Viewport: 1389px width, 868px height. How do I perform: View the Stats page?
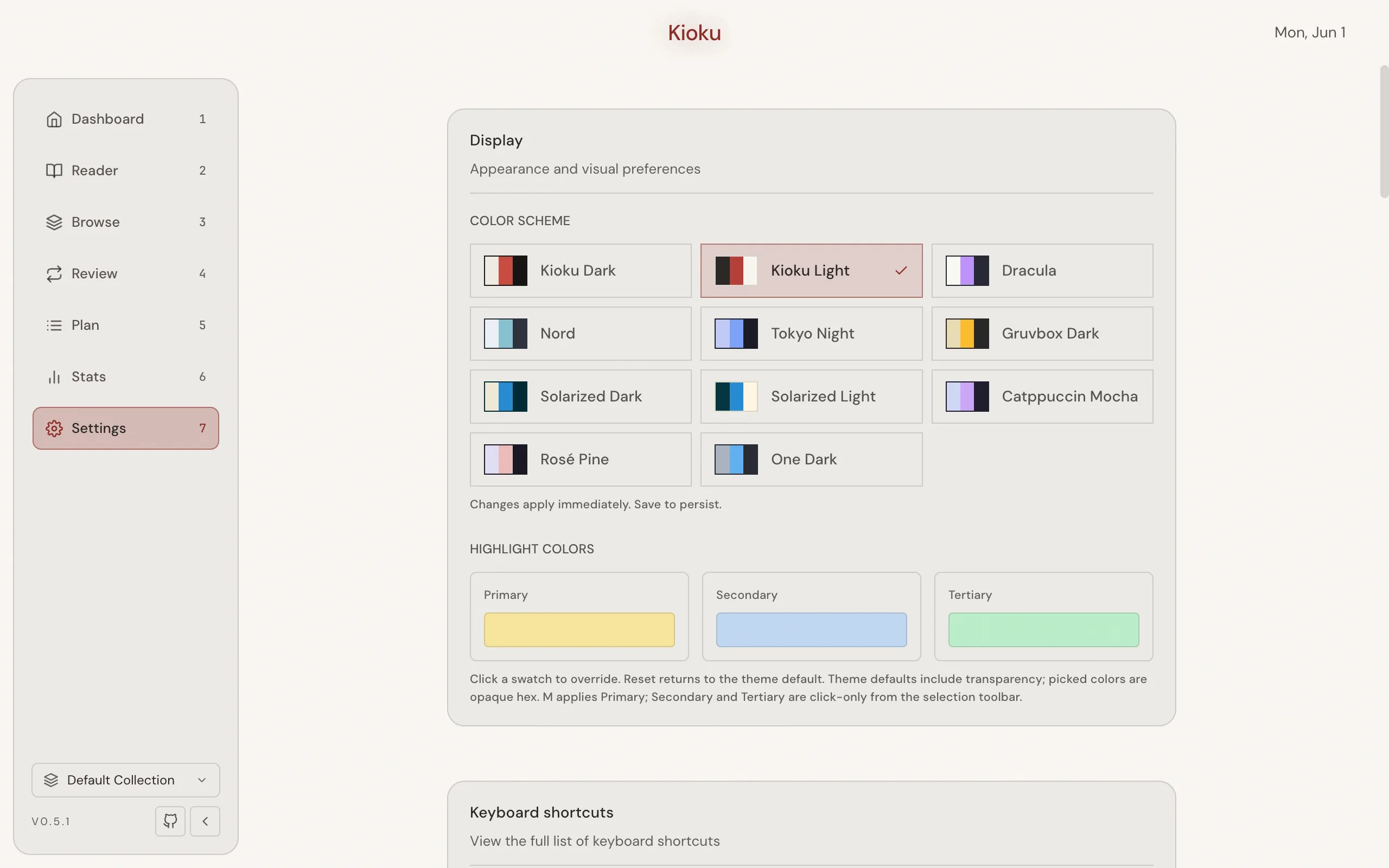pos(126,377)
